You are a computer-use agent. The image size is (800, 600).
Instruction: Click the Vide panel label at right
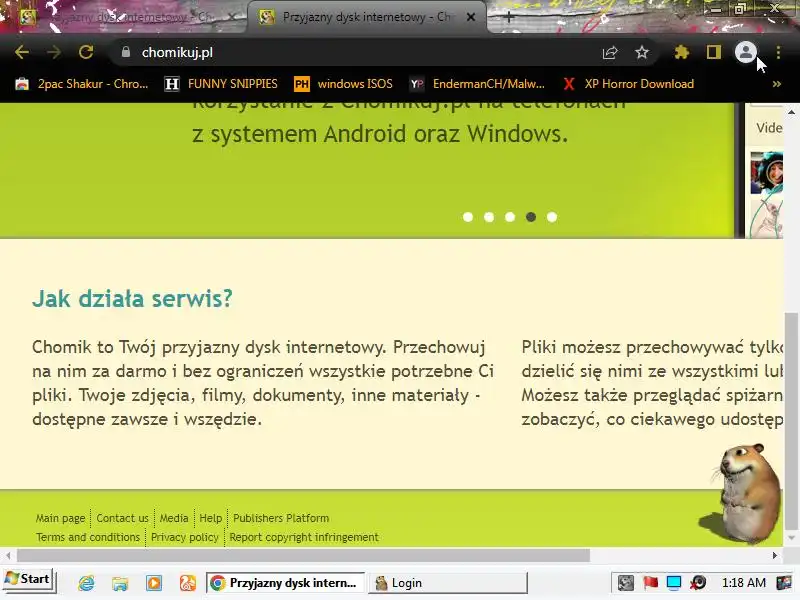point(769,128)
